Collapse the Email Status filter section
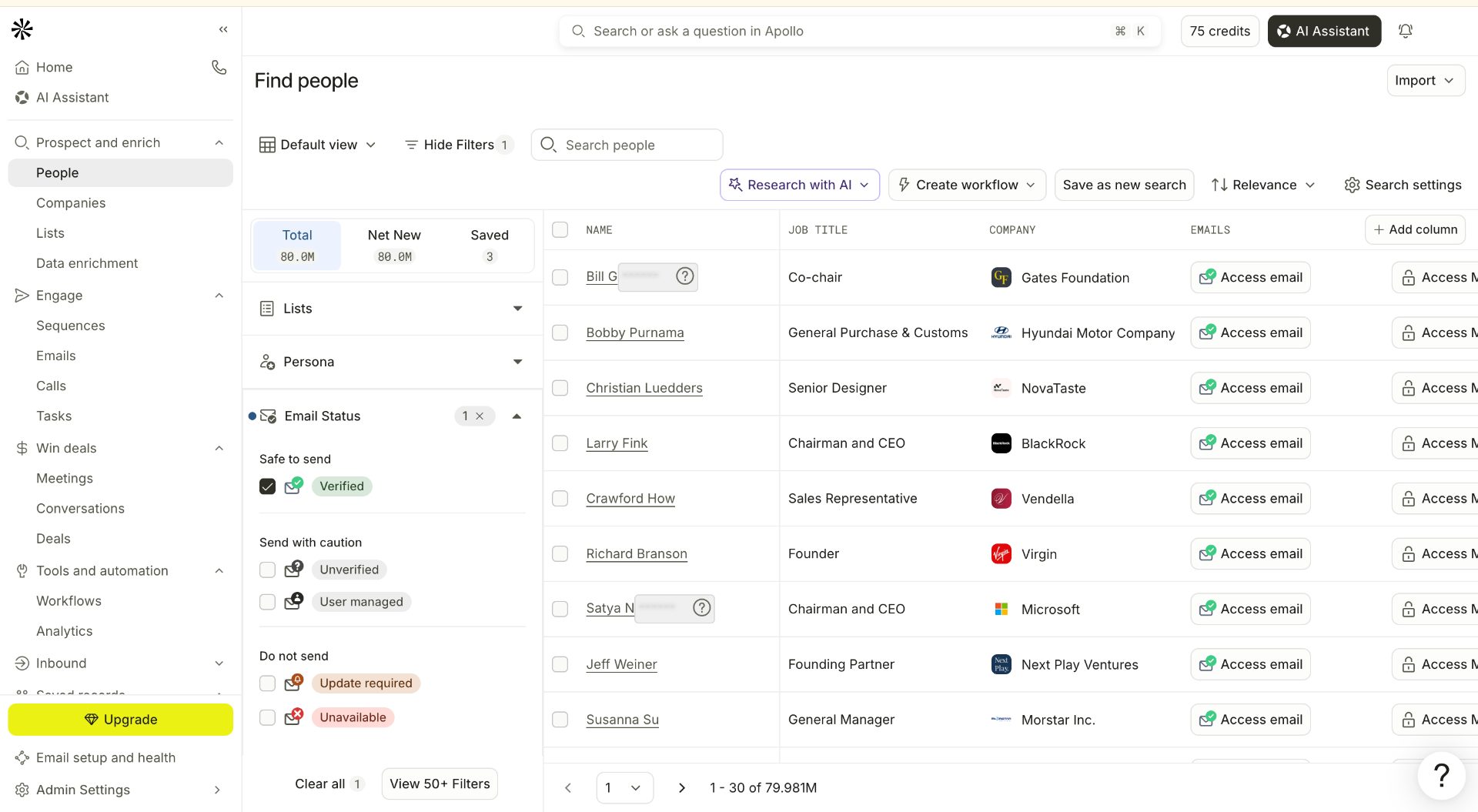 (x=517, y=416)
